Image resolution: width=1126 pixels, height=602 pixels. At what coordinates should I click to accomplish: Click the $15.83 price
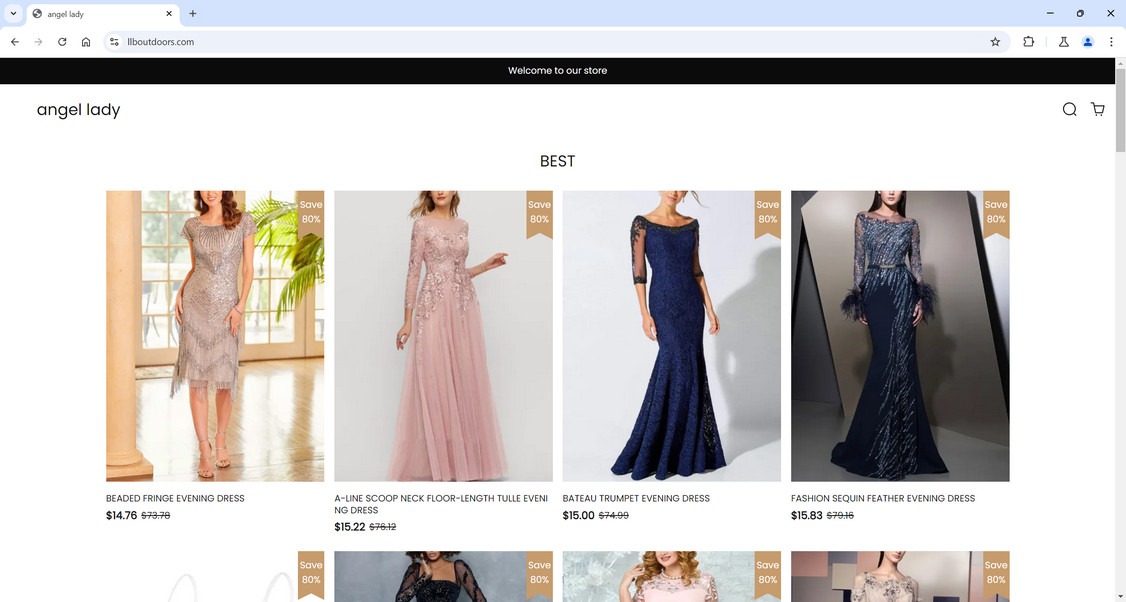(806, 515)
